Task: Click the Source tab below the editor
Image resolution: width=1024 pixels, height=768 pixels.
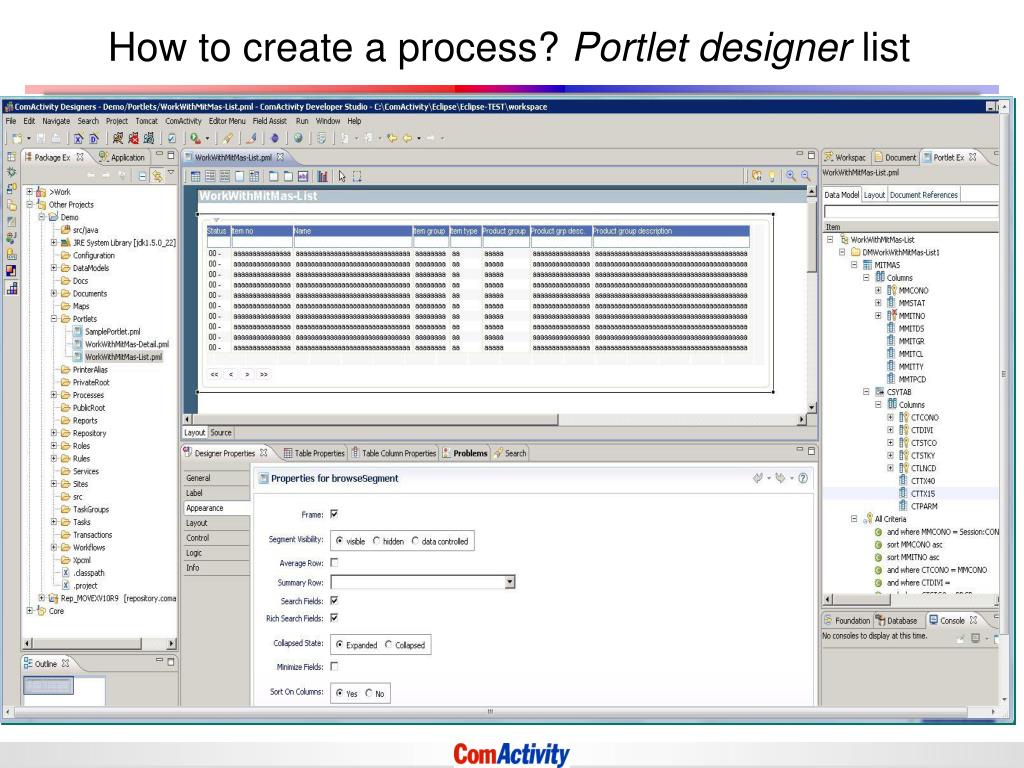Action: click(x=220, y=433)
